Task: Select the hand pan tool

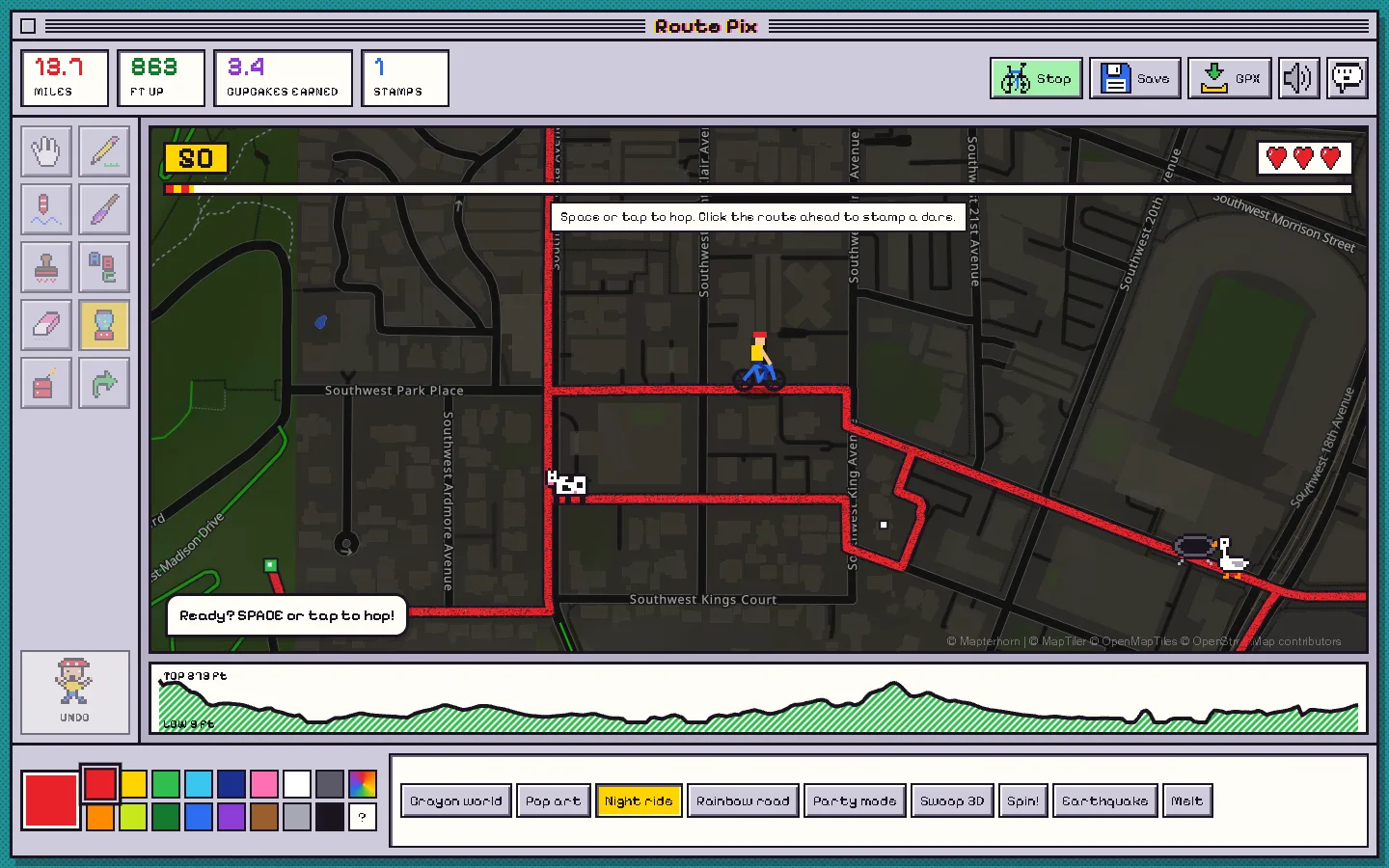Action: [x=46, y=152]
